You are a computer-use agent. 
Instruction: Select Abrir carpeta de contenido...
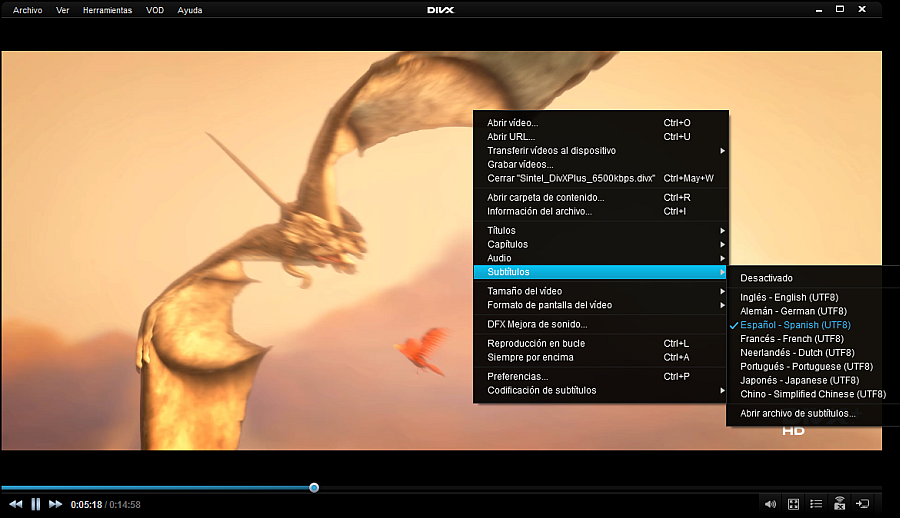coord(600,198)
